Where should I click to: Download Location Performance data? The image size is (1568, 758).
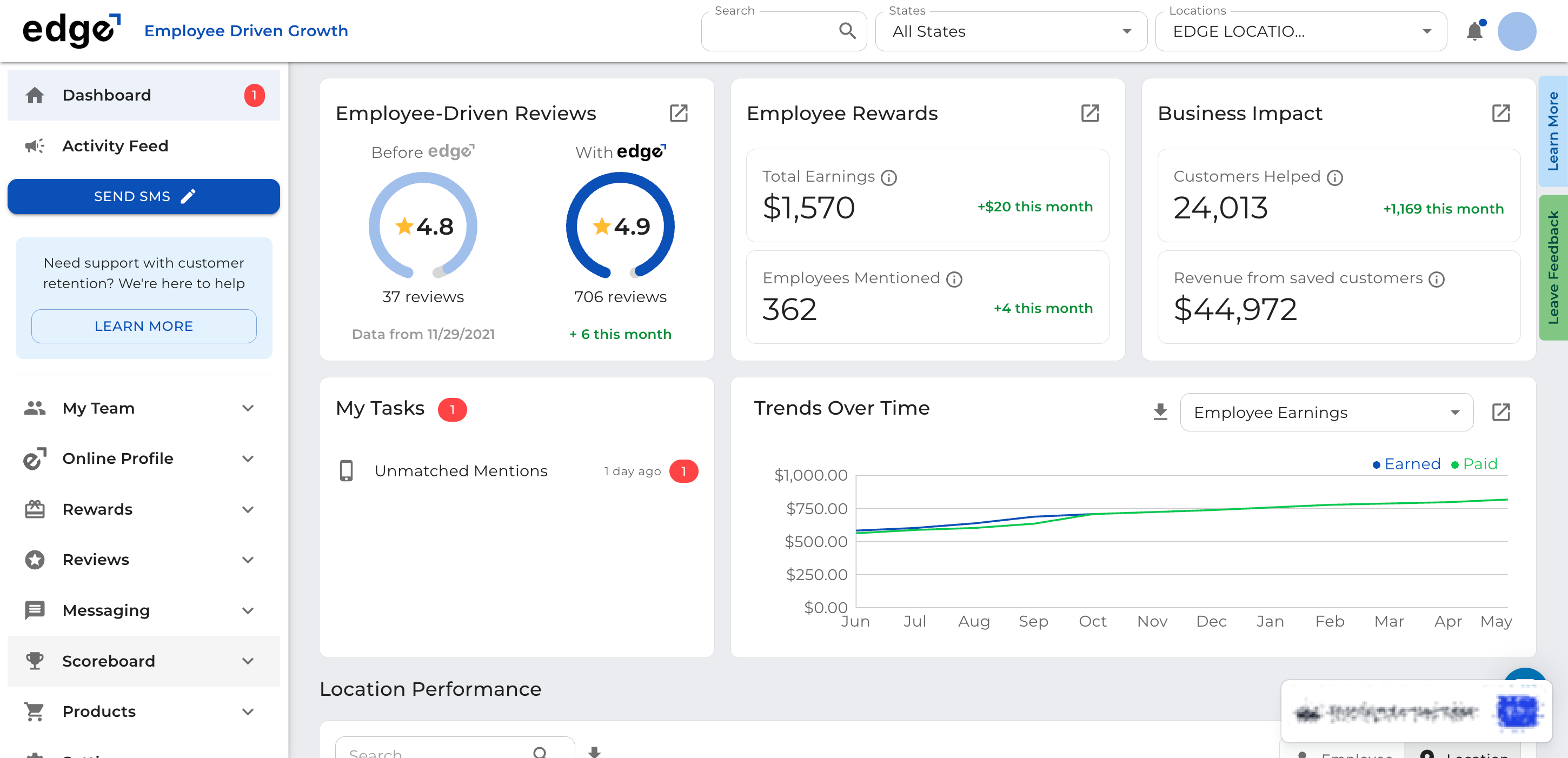click(x=595, y=752)
